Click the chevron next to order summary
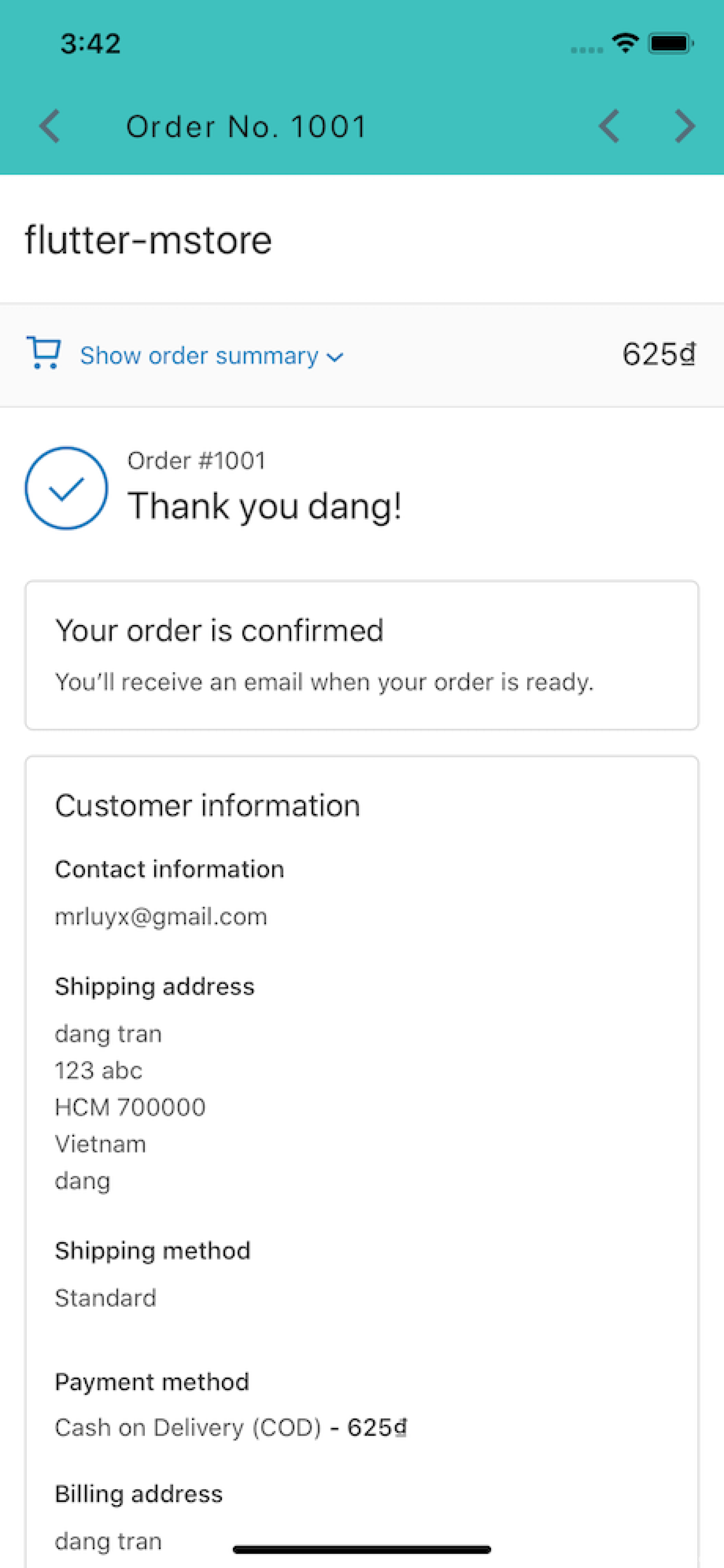 335,357
